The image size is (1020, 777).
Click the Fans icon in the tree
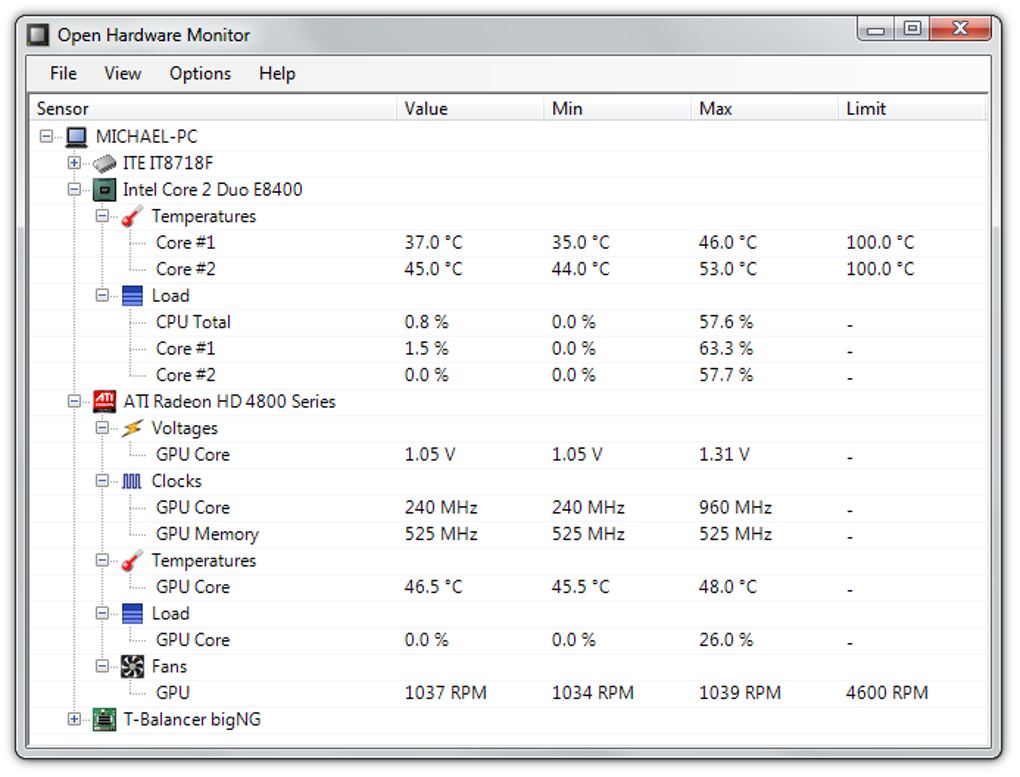click(x=132, y=667)
